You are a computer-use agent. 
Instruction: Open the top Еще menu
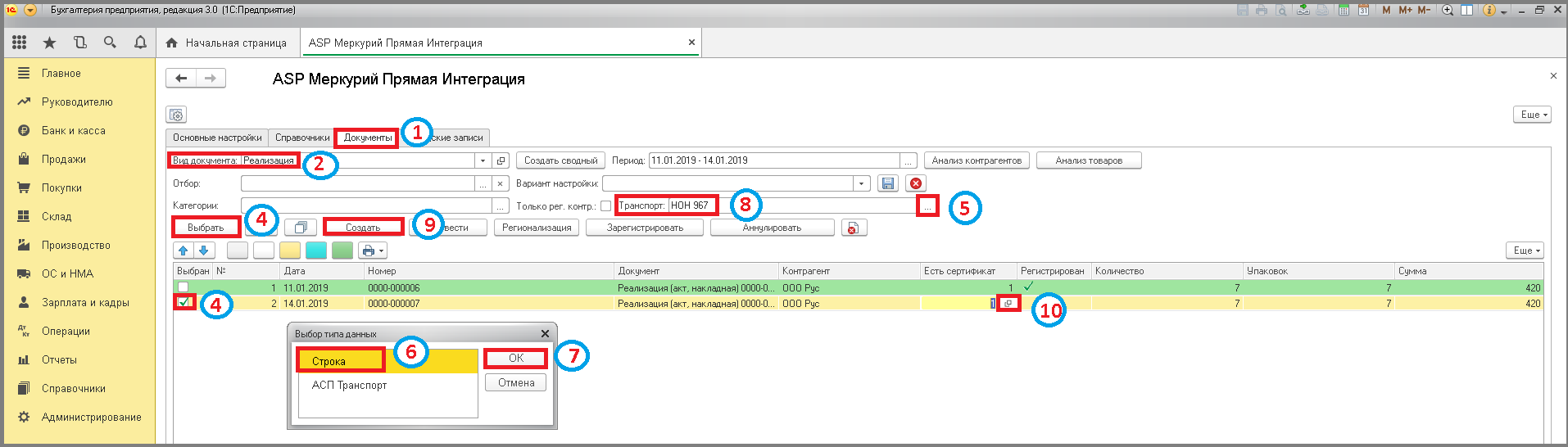1532,115
